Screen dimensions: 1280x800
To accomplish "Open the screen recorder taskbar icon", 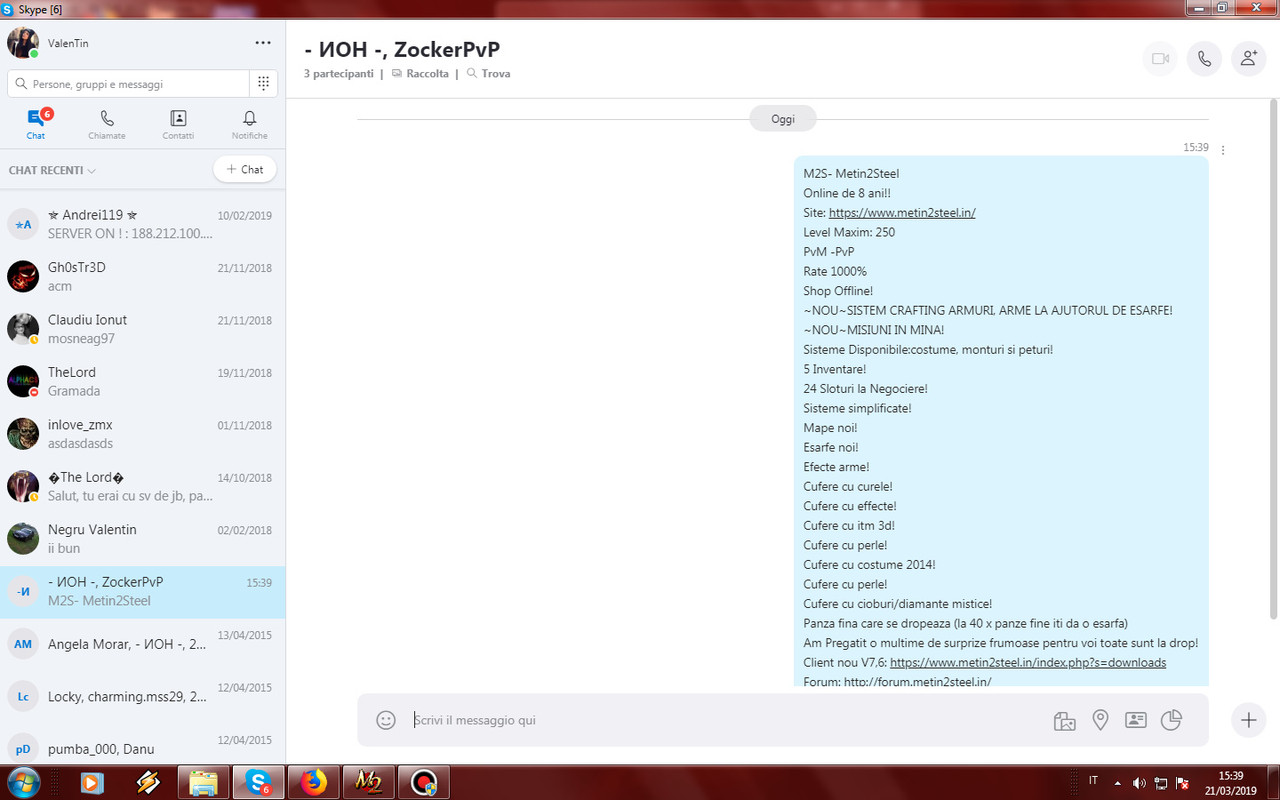I will pos(424,782).
